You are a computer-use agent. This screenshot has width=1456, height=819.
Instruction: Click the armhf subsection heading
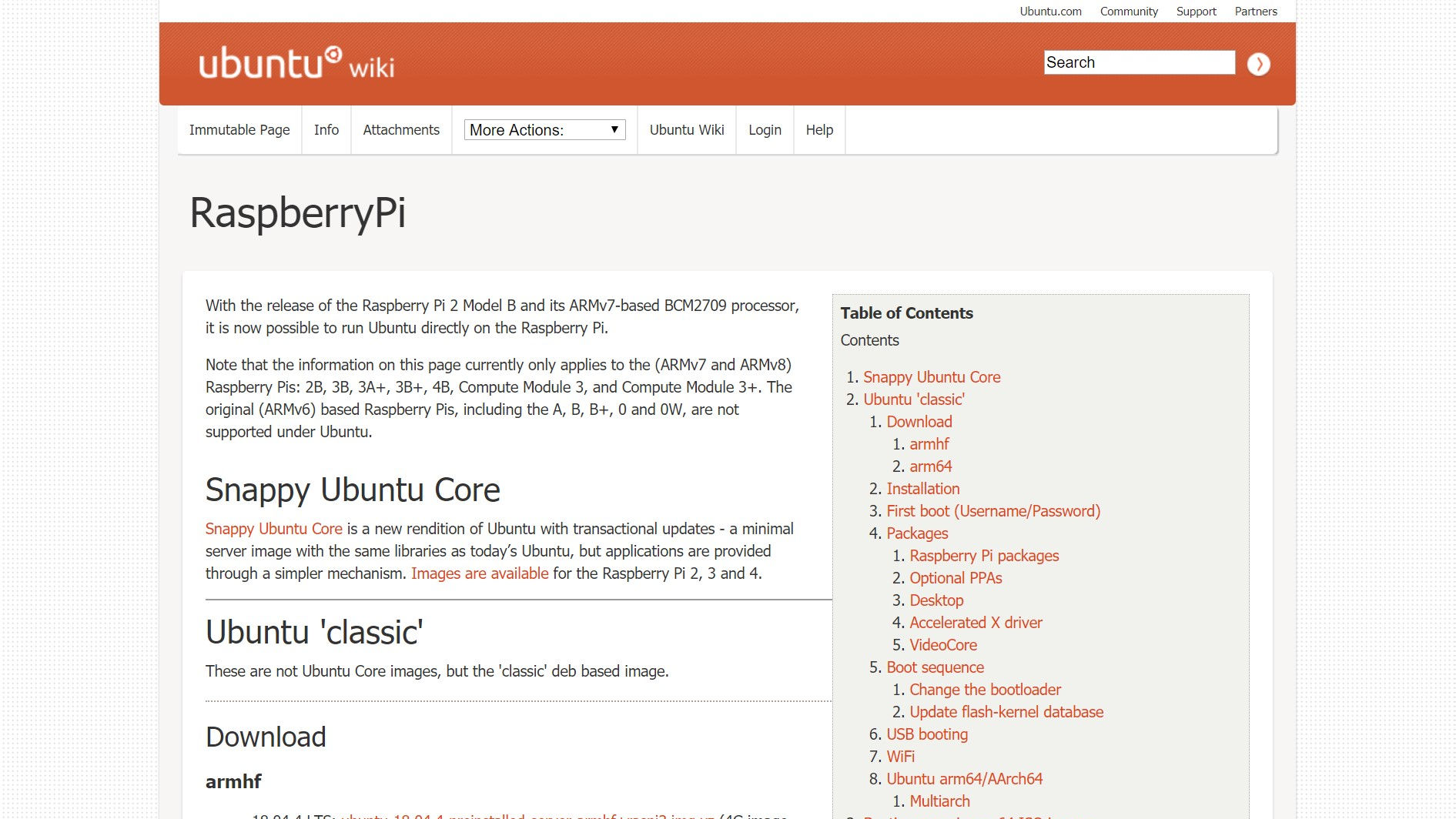233,782
